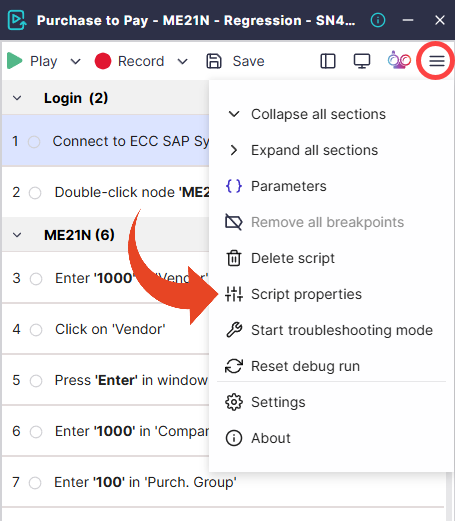
Task: Click the info icon in title bar
Action: coord(378,20)
